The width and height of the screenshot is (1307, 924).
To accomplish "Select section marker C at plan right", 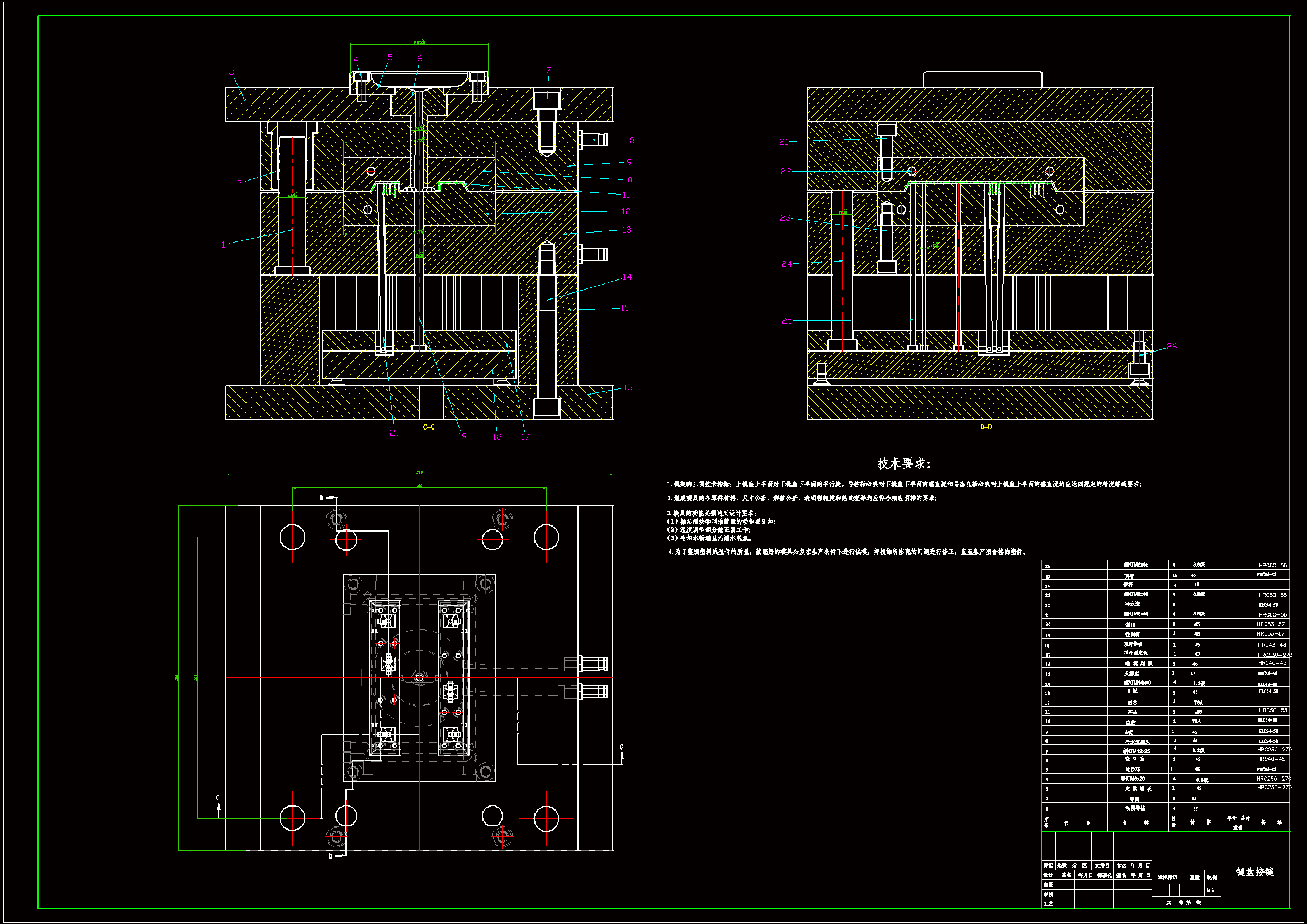I will tap(621, 747).
